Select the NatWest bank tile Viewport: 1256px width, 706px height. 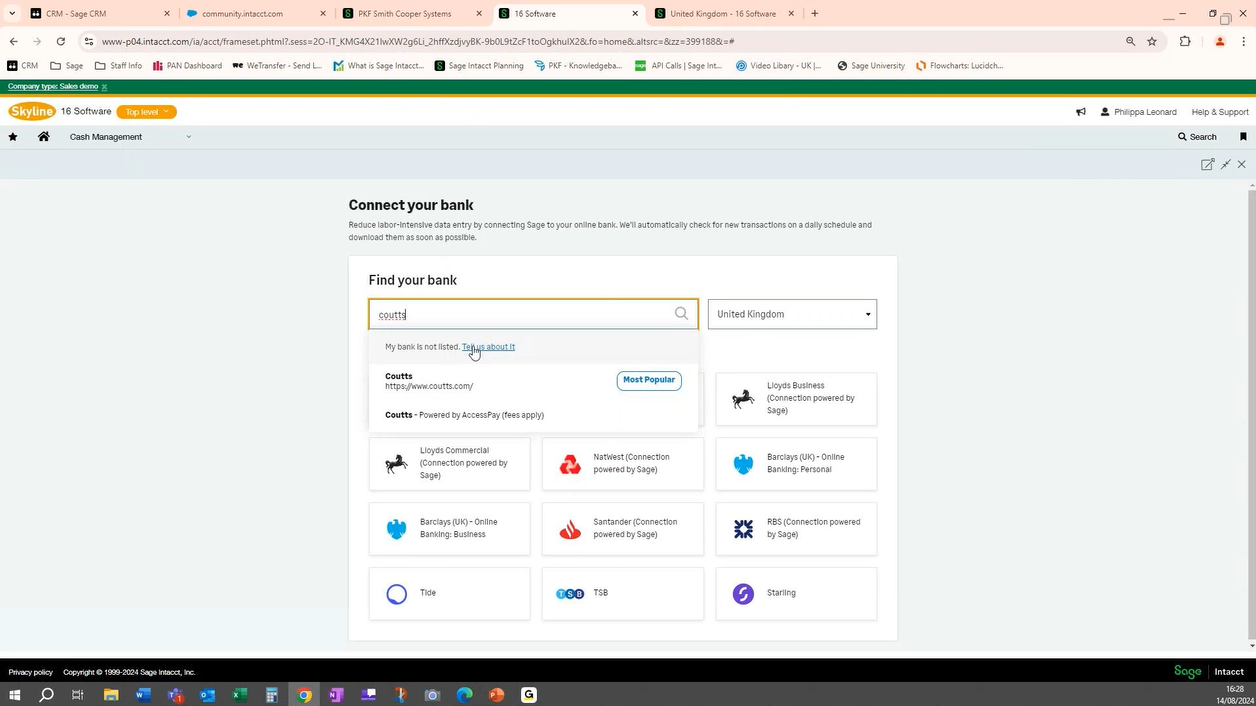tap(623, 464)
